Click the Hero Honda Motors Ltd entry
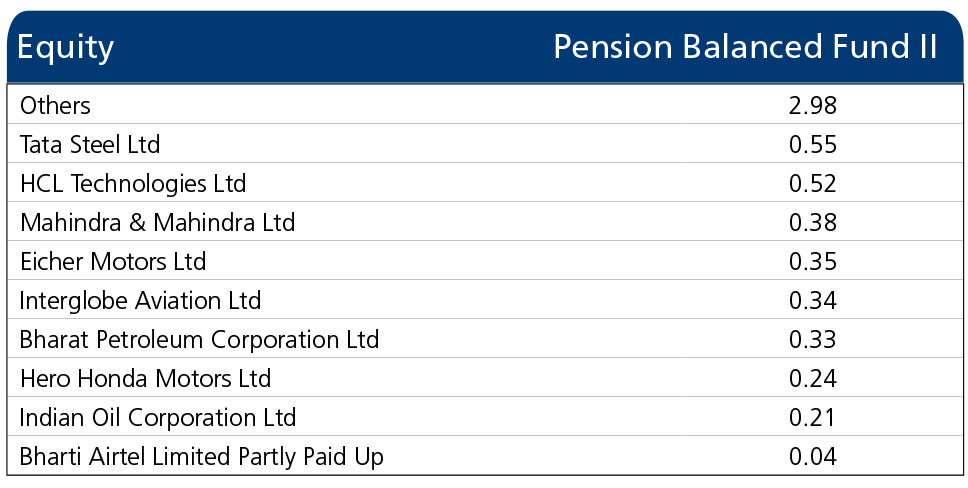 pos(145,378)
